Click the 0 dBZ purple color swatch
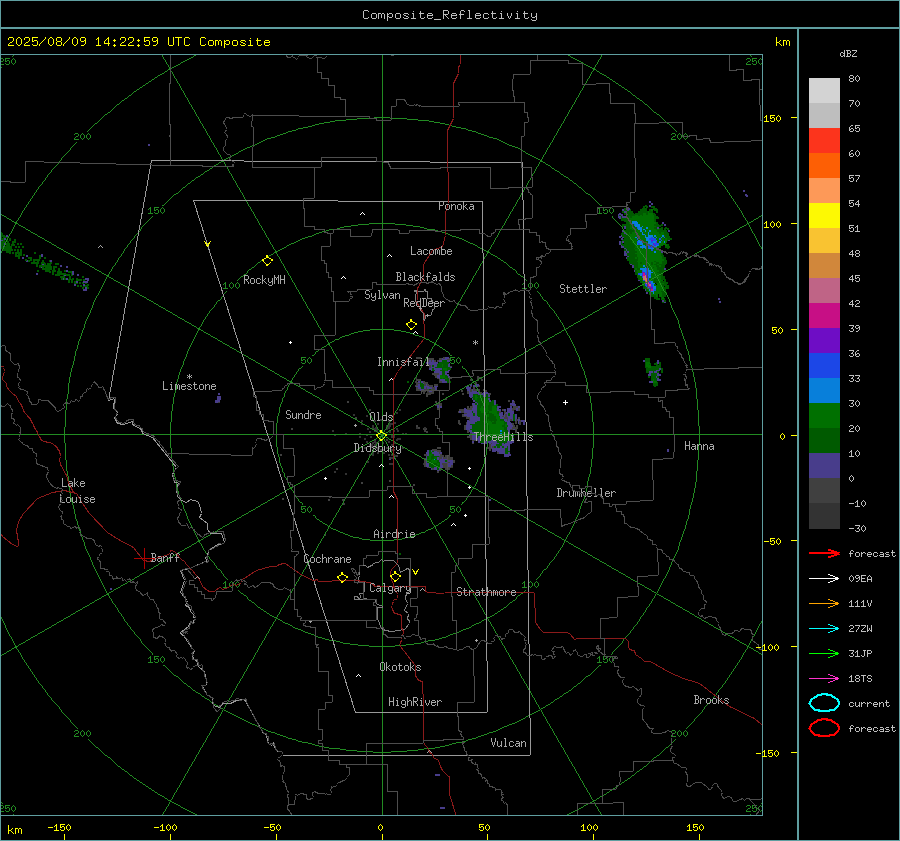This screenshot has height=841, width=900. click(x=824, y=465)
